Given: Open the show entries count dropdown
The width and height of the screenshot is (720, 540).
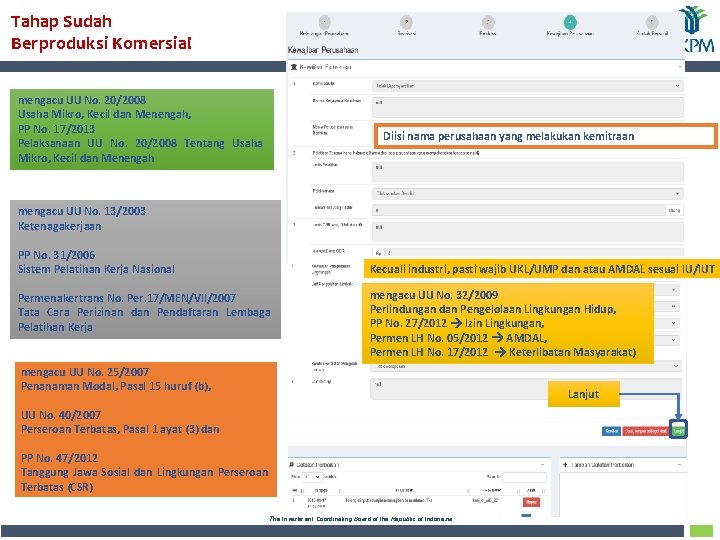Looking at the screenshot, I should (x=312, y=477).
